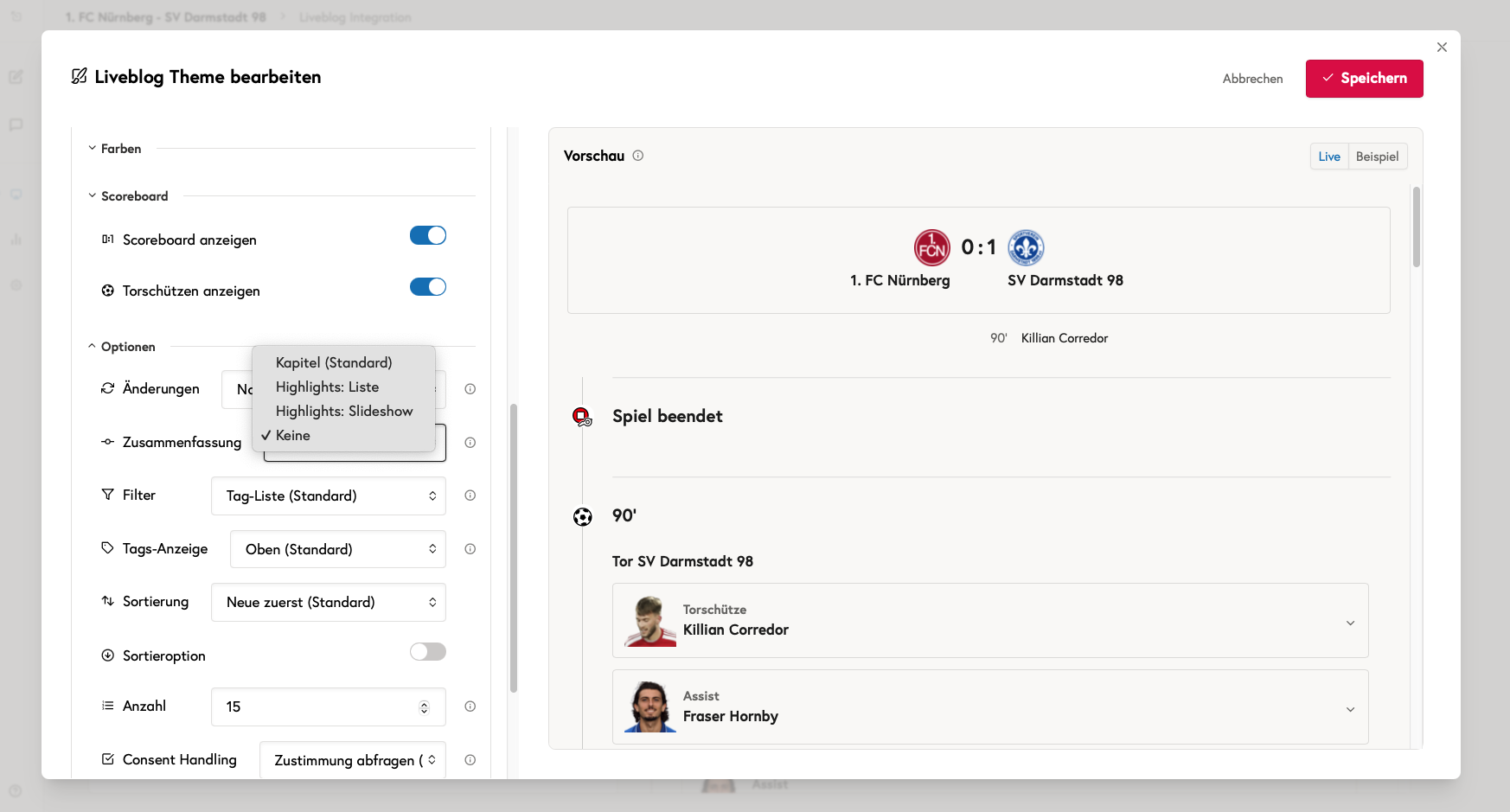This screenshot has height=812, width=1510.
Task: Select the checked Keine option
Action: click(343, 435)
